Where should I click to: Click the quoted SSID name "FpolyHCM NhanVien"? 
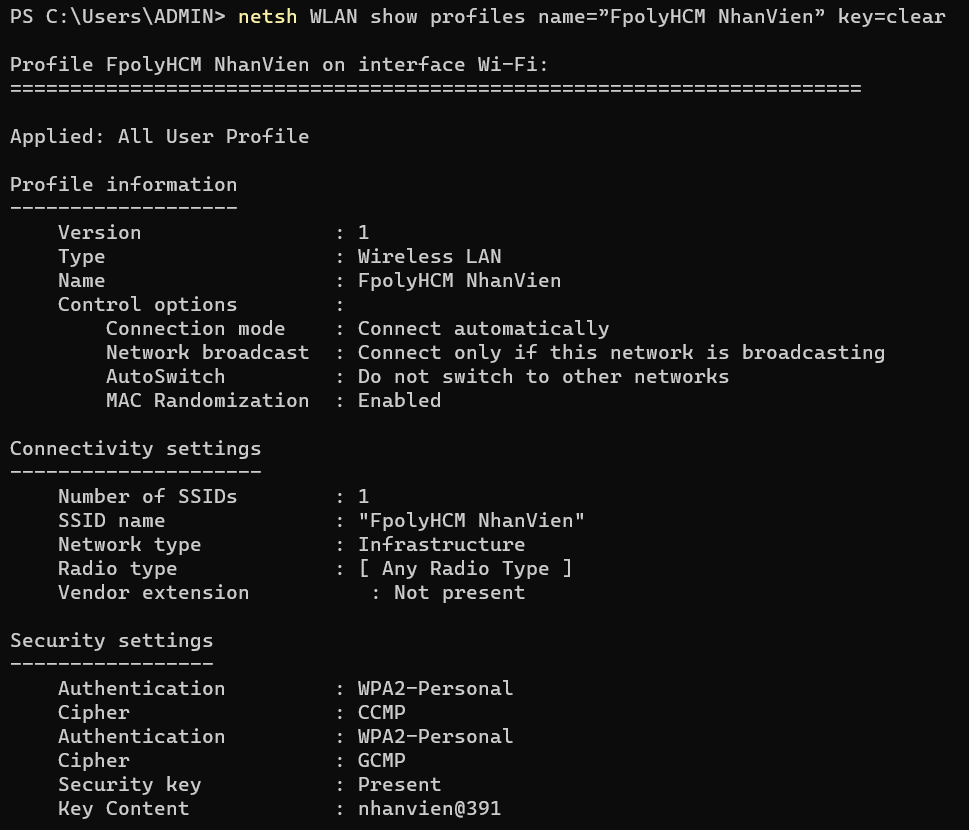coord(471,521)
